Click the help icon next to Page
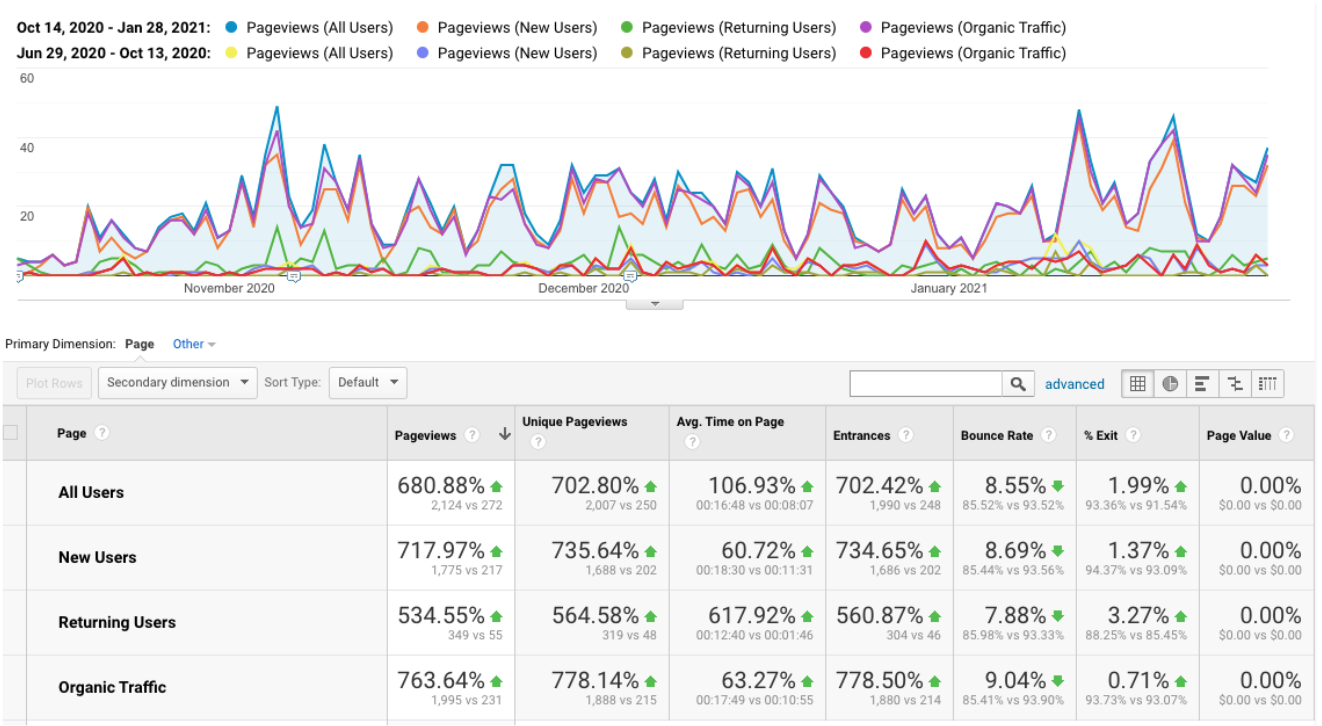1322x726 pixels. 101,434
